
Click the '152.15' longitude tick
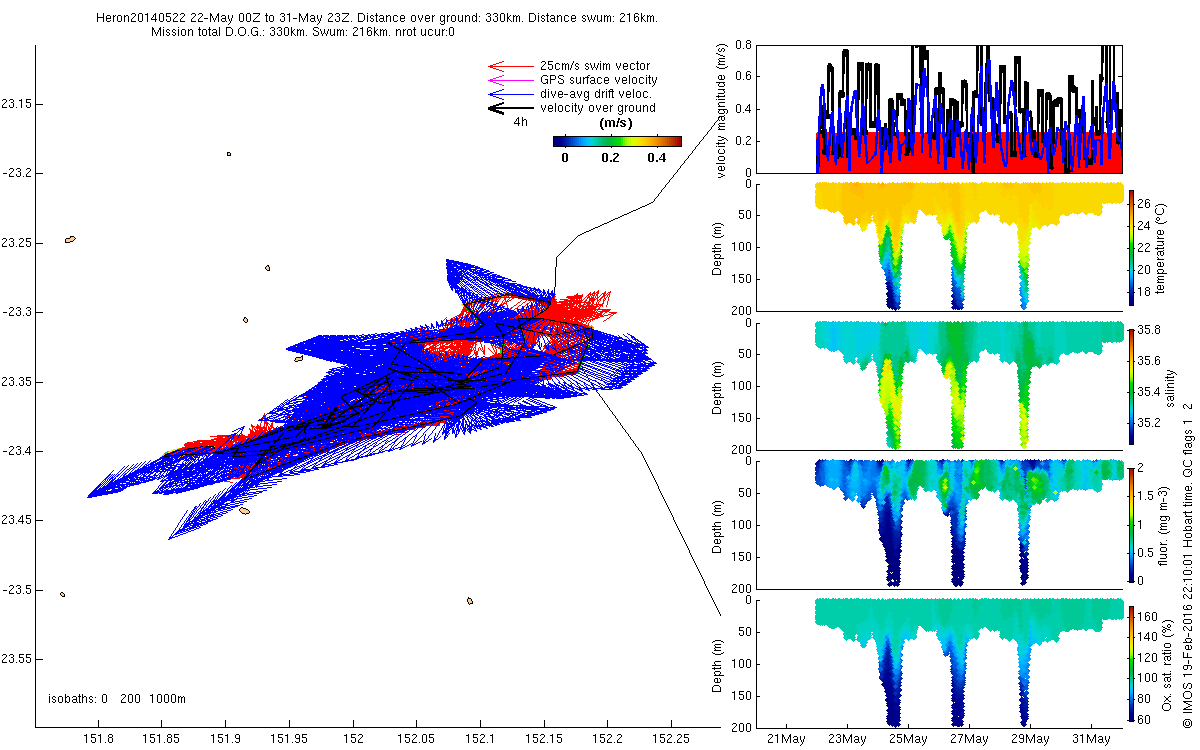pos(544,740)
